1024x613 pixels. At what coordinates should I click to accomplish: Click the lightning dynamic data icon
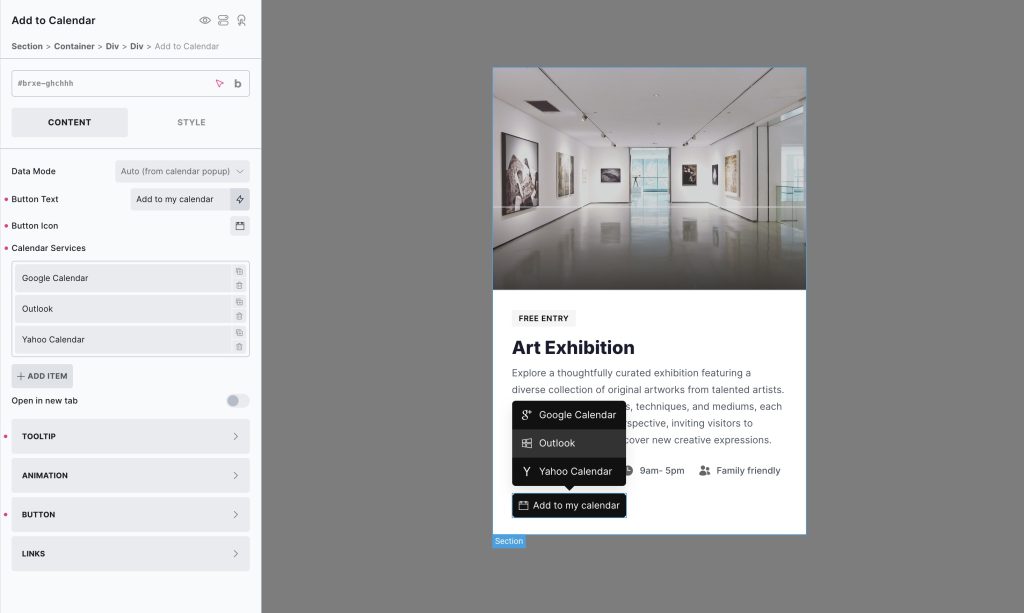pyautogui.click(x=240, y=199)
